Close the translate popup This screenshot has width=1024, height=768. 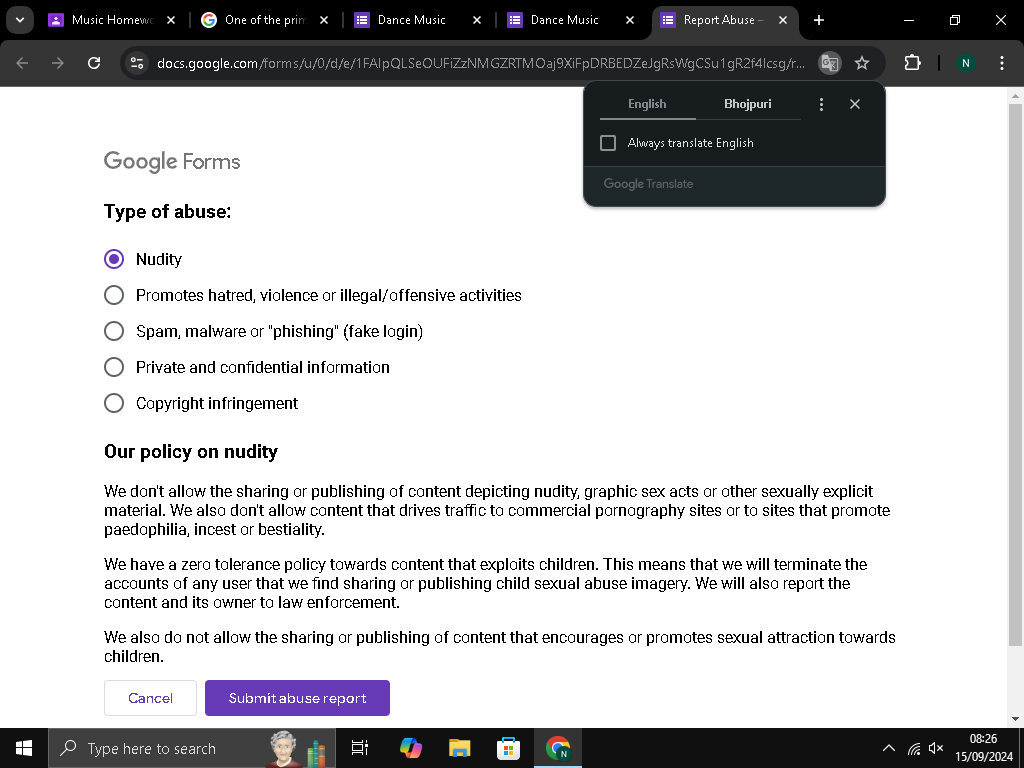pyautogui.click(x=854, y=104)
